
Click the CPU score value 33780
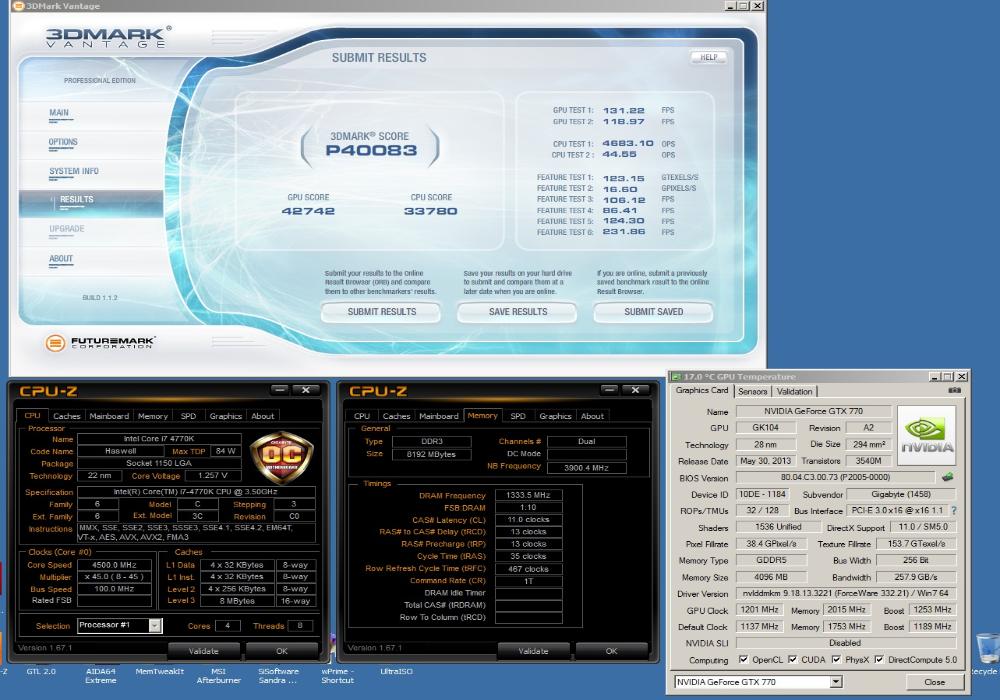[x=430, y=211]
